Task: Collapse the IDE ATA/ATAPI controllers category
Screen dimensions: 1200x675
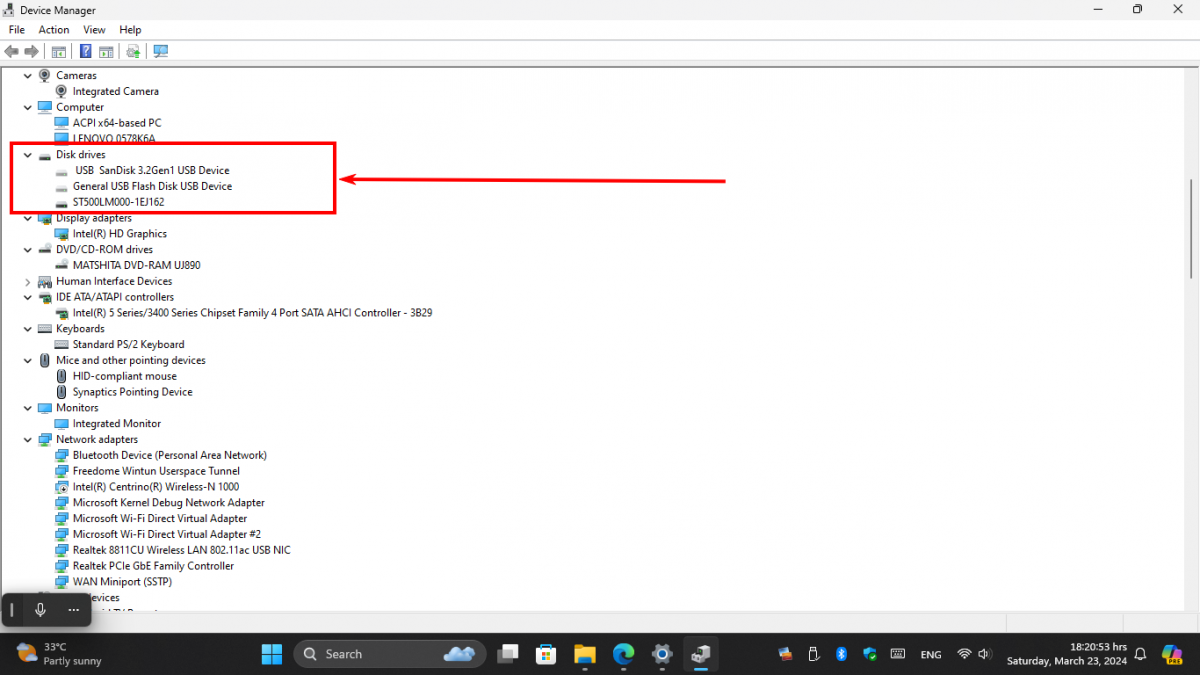Action: [x=28, y=297]
